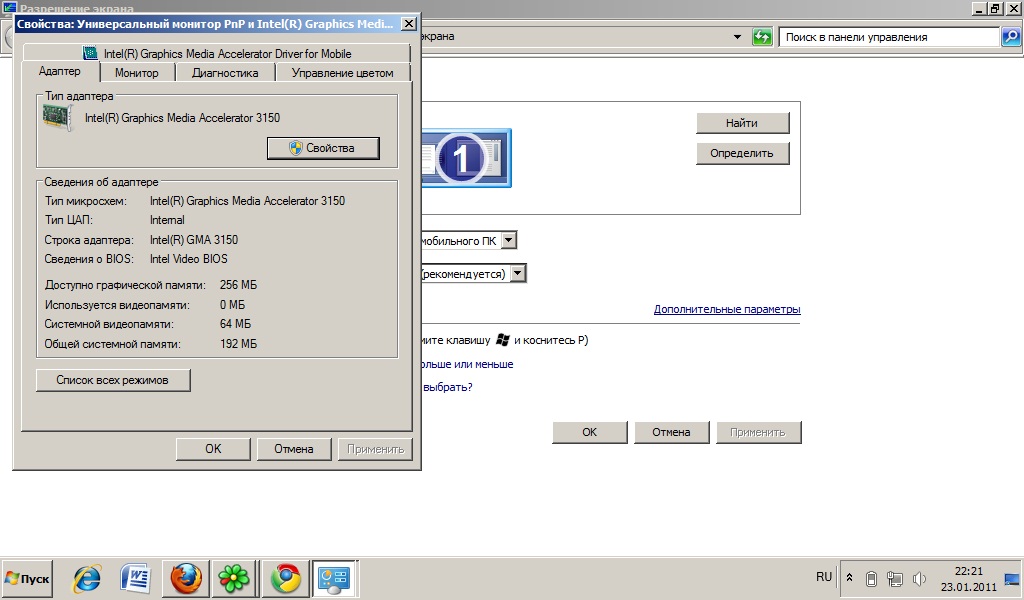Click the search magnifier icon
1024x600 pixels.
[1011, 37]
